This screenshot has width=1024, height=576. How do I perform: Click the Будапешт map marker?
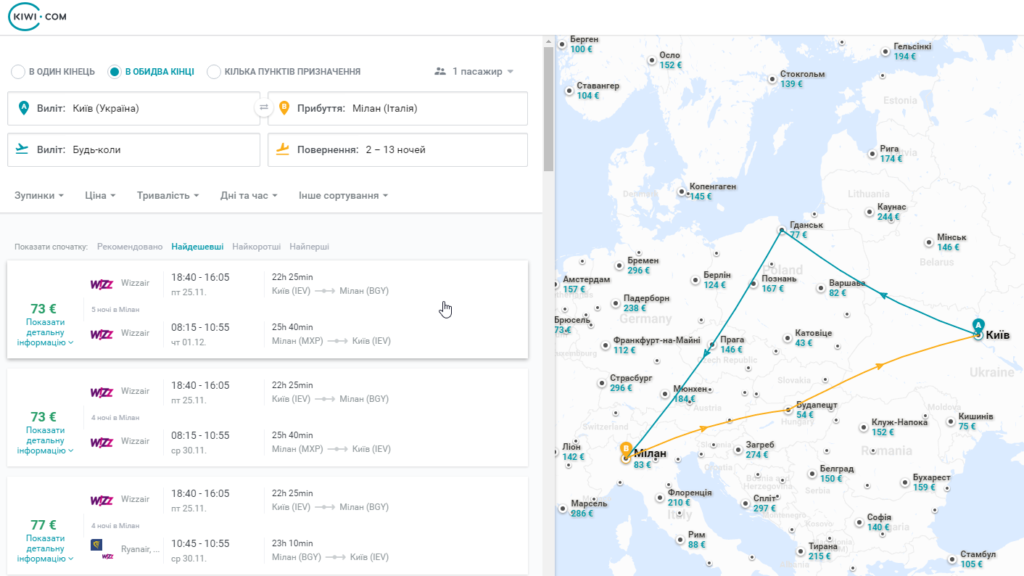[x=788, y=410]
